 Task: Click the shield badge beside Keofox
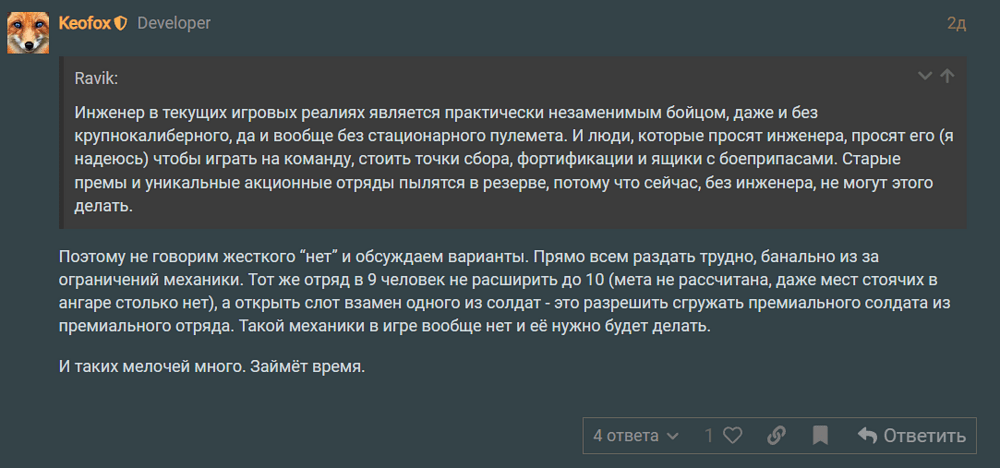pyautogui.click(x=120, y=23)
